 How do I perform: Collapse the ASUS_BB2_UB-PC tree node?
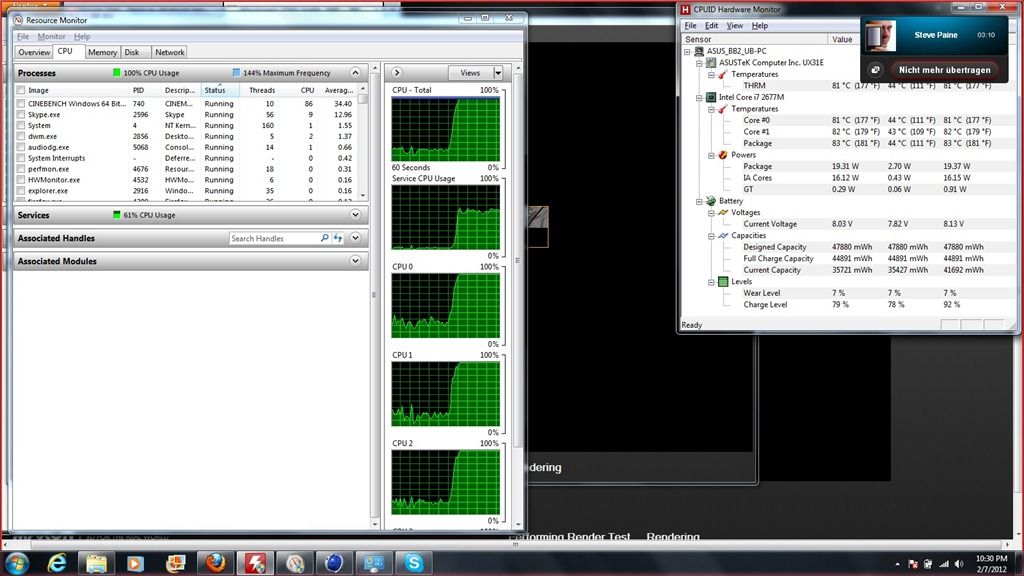tap(687, 51)
